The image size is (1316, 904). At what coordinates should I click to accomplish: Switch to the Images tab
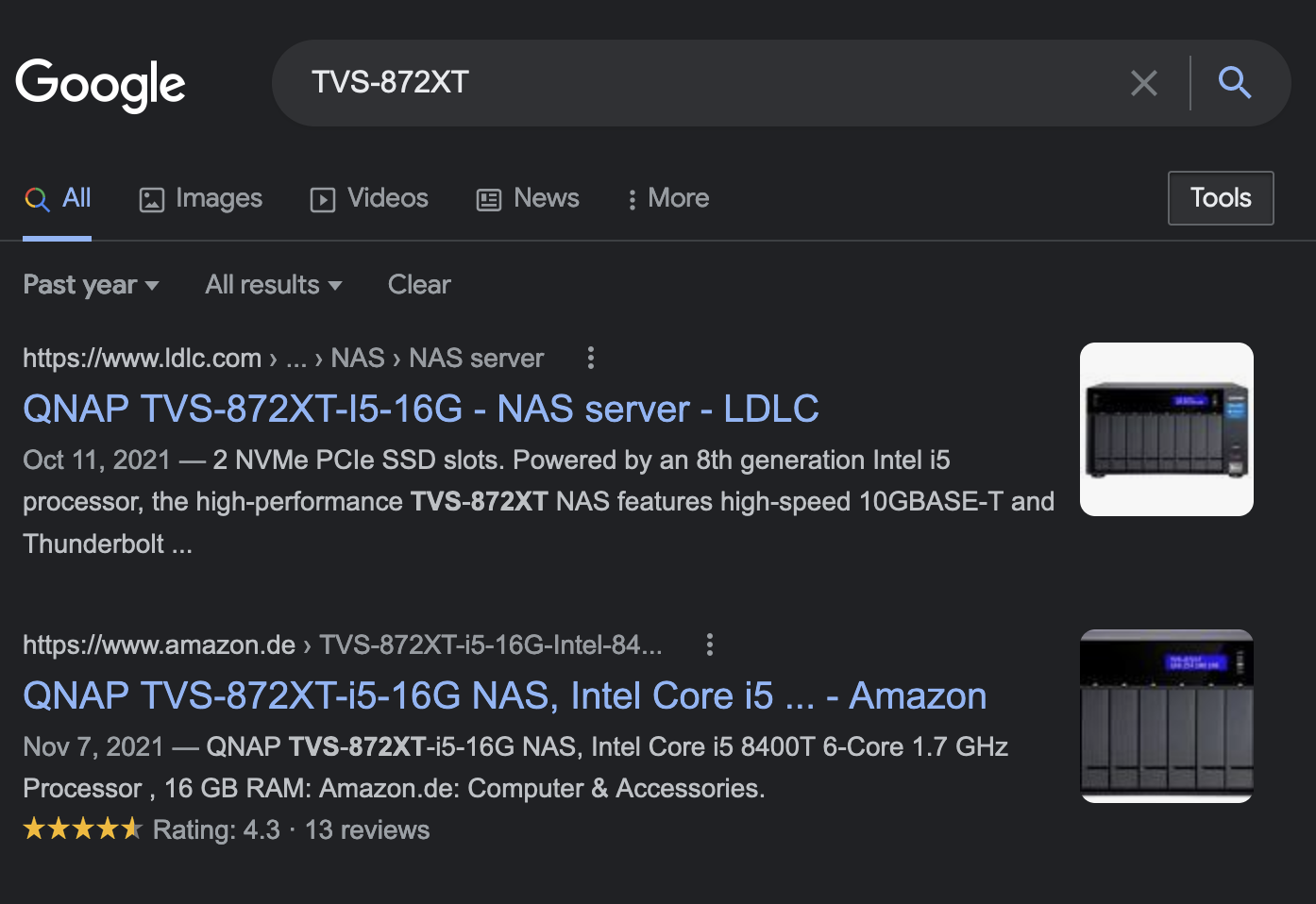201,198
